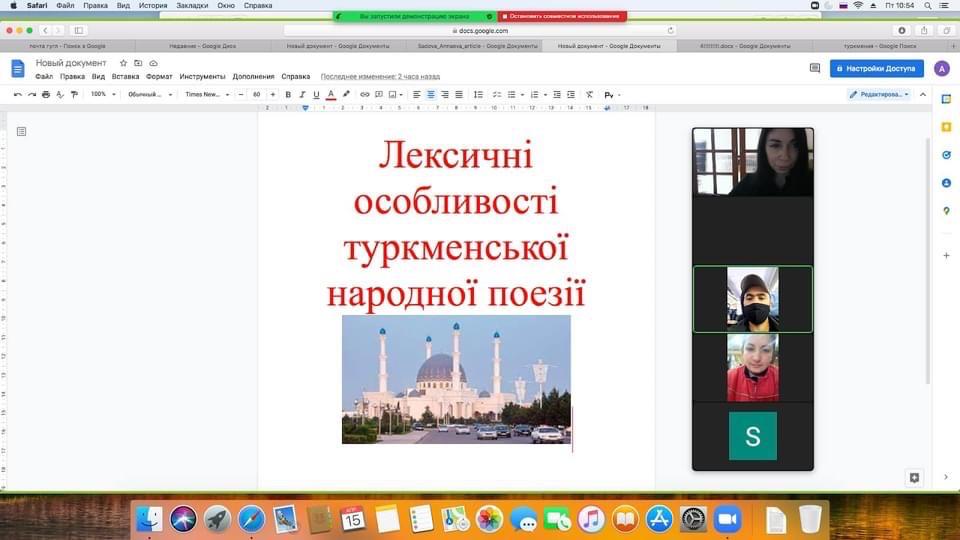
Task: Click the clear formatting icon
Action: [x=589, y=94]
